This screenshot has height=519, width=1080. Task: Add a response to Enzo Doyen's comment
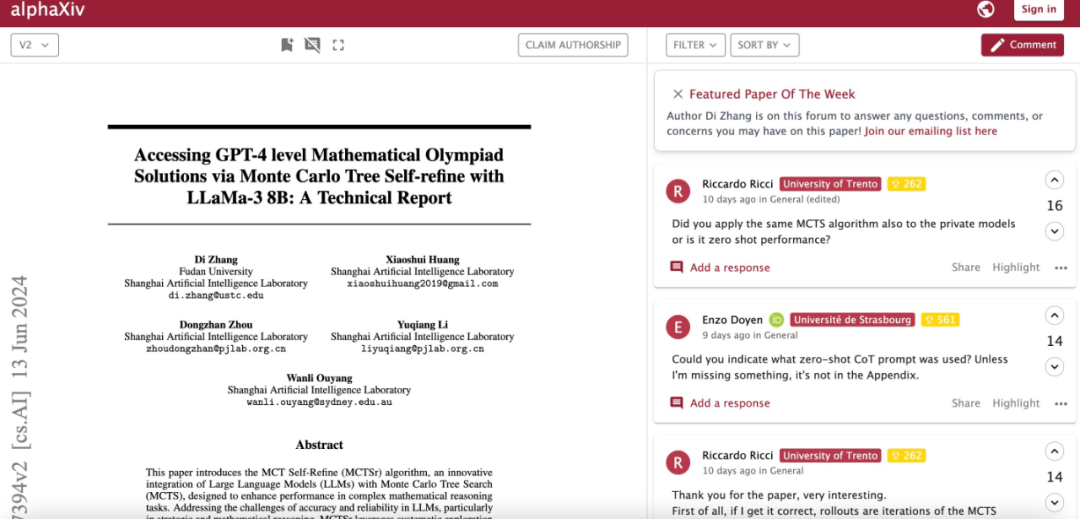[x=729, y=403]
